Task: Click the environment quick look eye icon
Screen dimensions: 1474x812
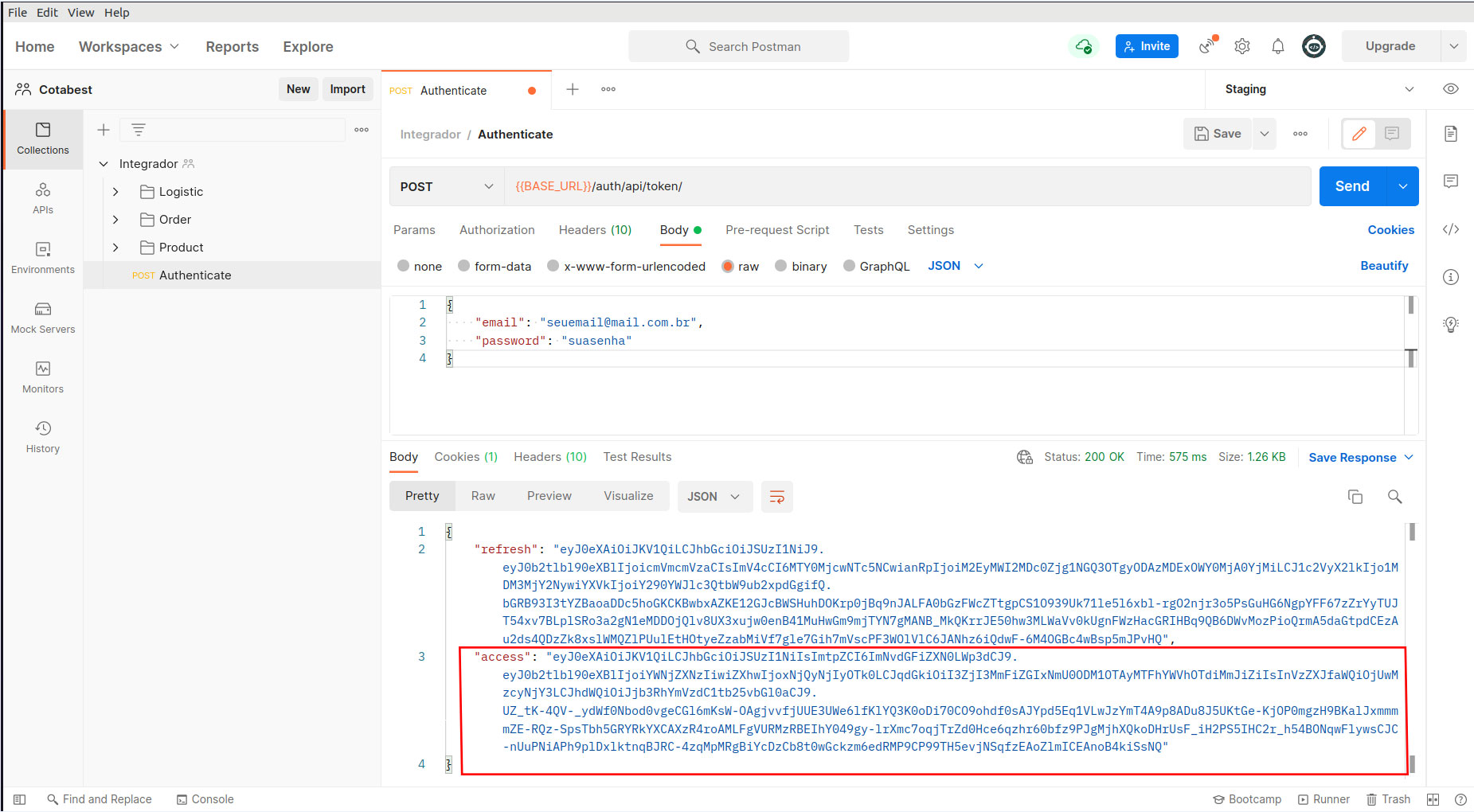Action: (x=1451, y=89)
